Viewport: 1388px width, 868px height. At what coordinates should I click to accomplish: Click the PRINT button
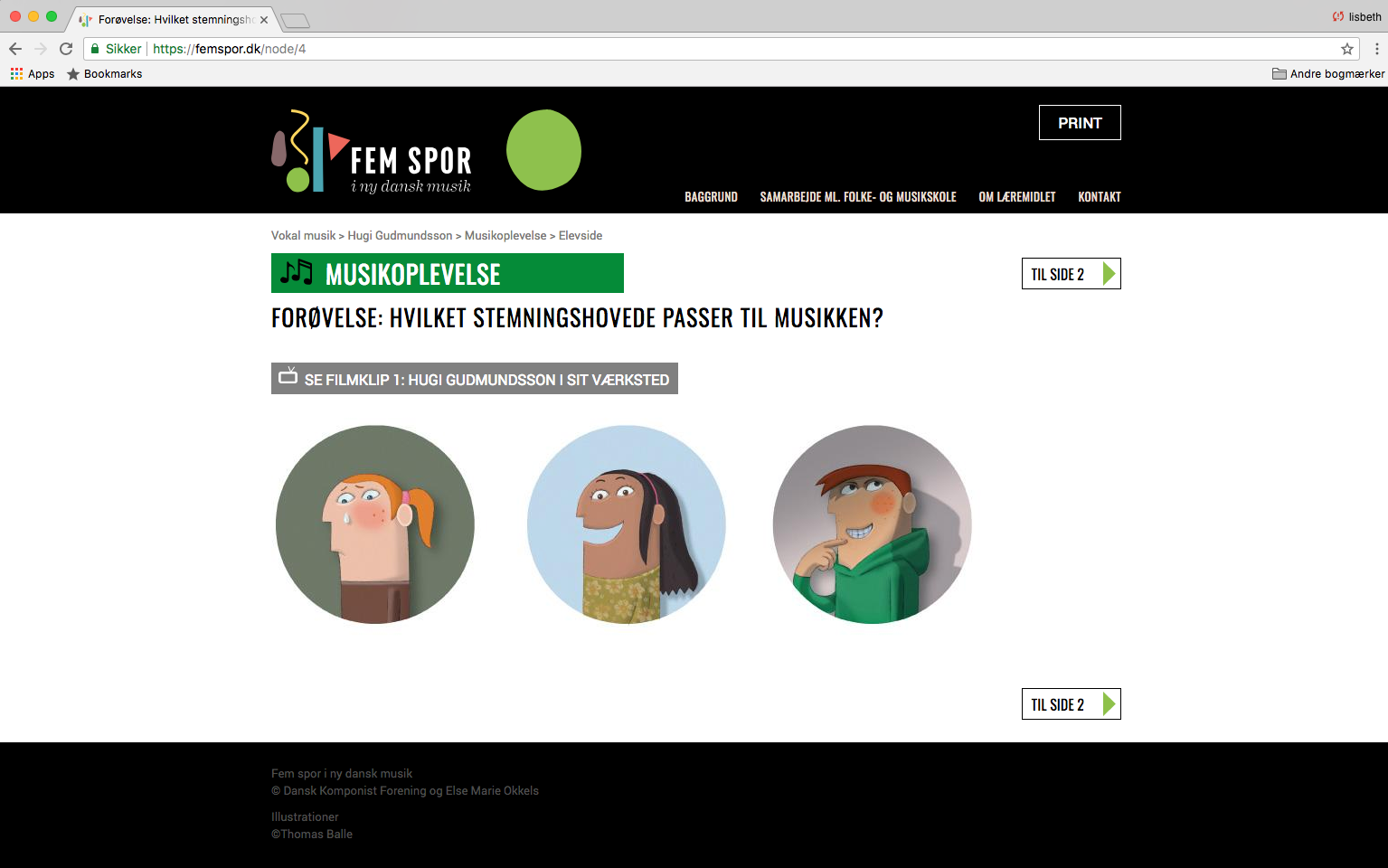coord(1080,123)
